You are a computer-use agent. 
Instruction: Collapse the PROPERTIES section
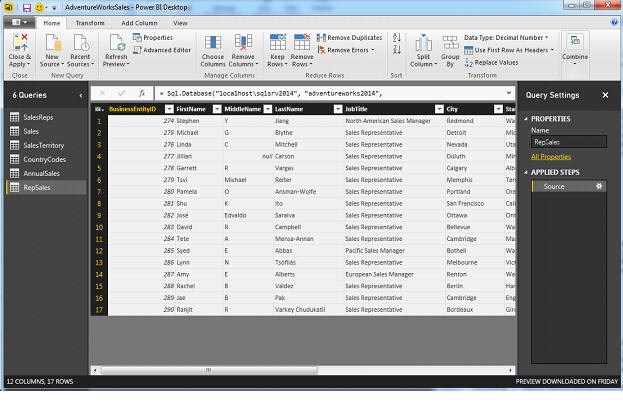[526, 119]
